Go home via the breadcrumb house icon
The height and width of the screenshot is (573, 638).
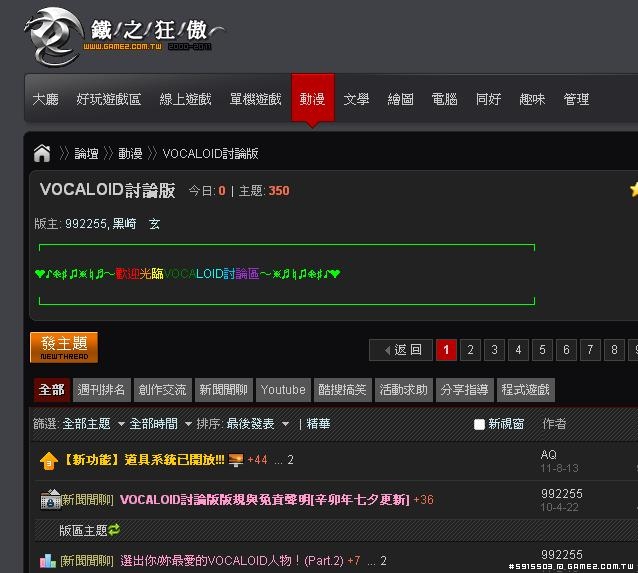42,153
